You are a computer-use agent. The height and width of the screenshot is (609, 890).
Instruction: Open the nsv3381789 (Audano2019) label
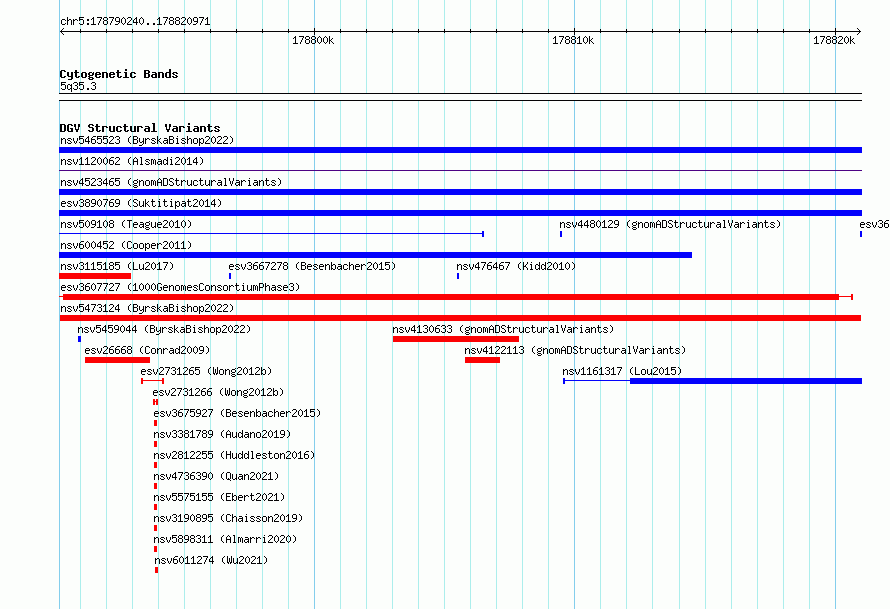coord(222,434)
